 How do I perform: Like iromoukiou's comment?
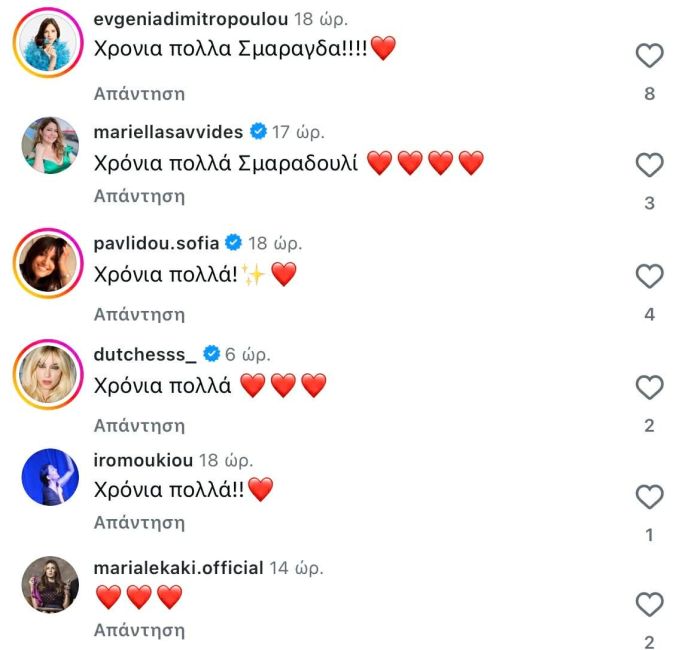(x=650, y=496)
